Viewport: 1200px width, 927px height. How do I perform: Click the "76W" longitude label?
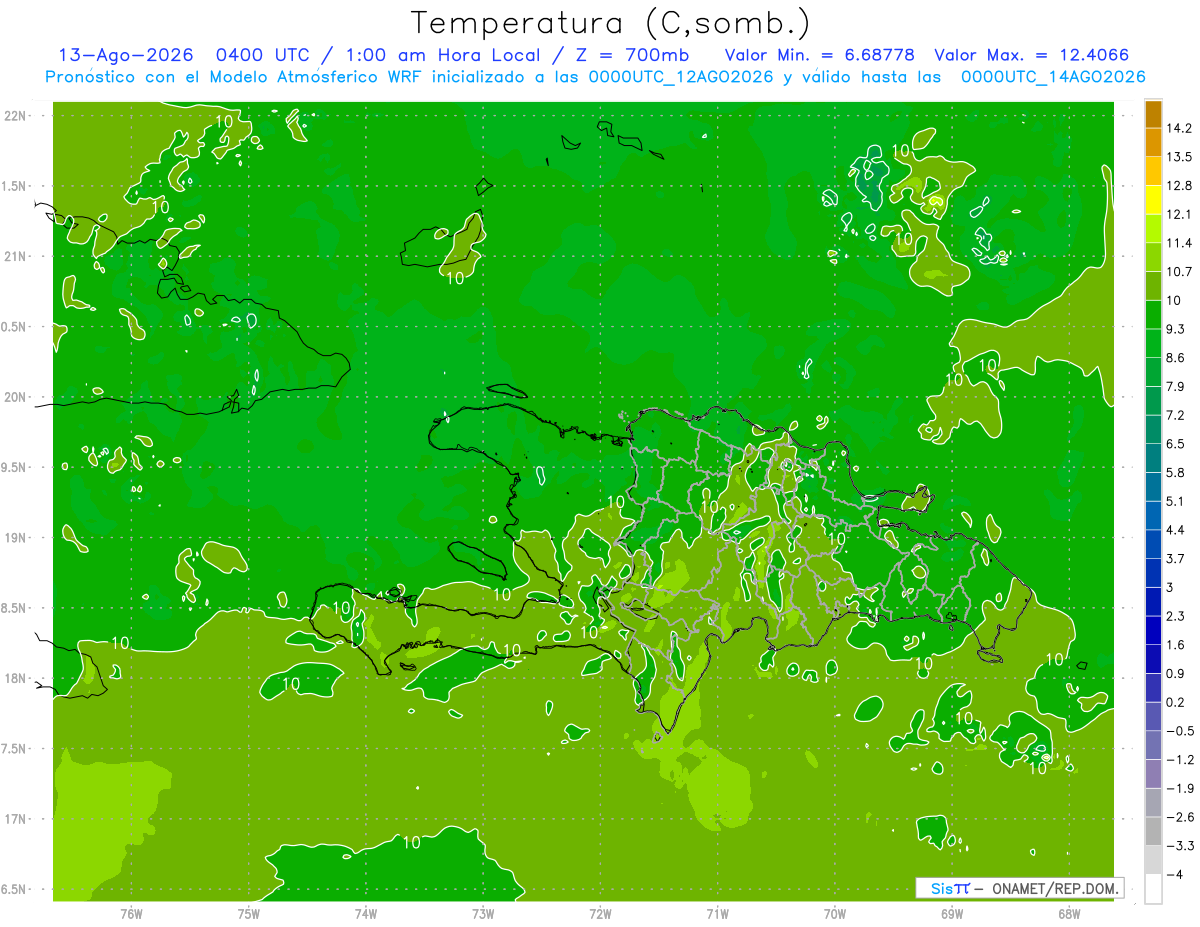(x=131, y=913)
